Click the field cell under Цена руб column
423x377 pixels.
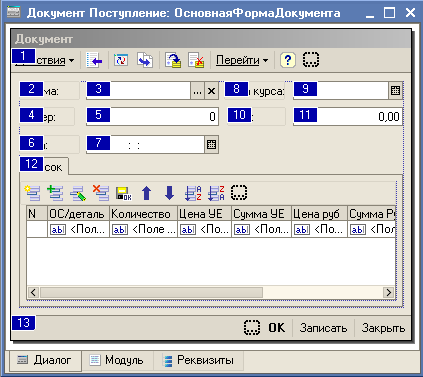point(319,229)
